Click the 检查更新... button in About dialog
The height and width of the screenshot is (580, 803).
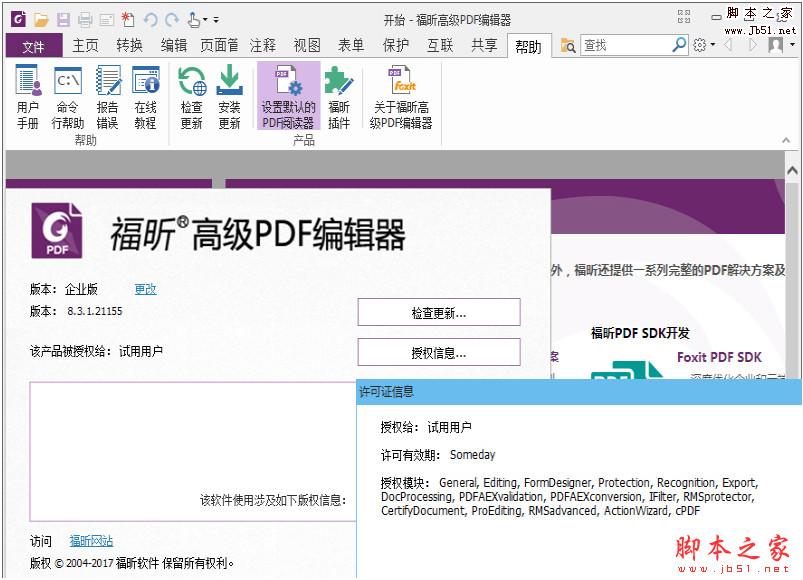[x=439, y=312]
